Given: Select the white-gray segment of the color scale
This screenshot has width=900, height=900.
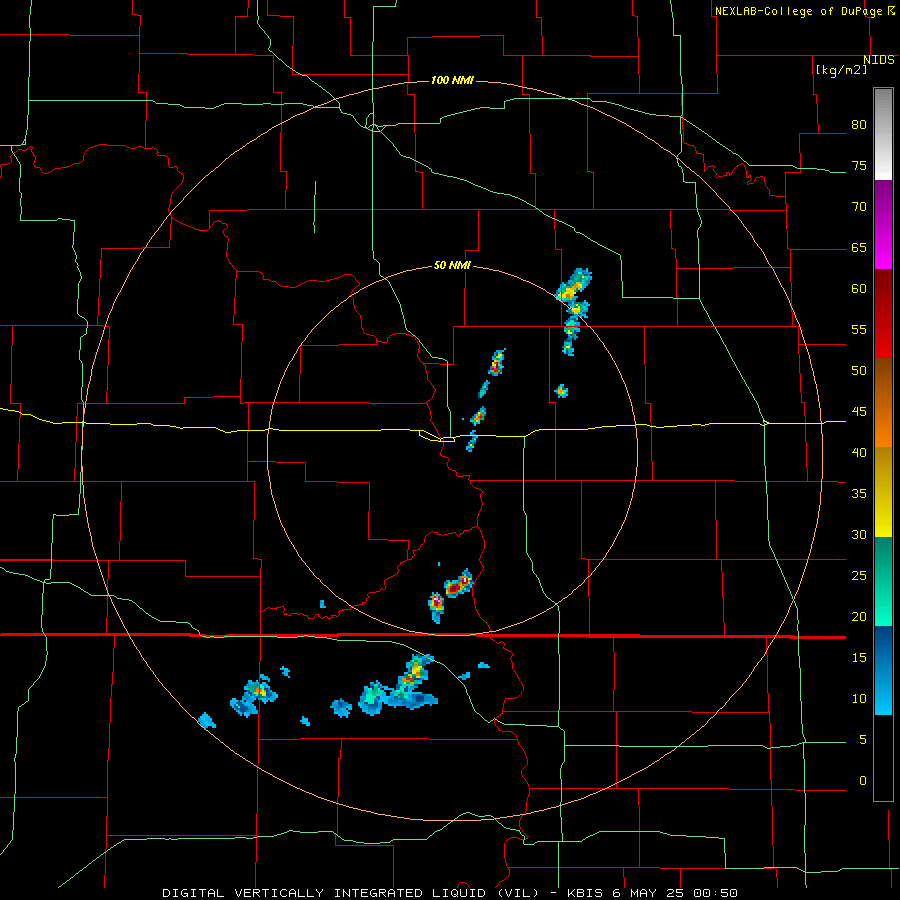Looking at the screenshot, I should click(x=883, y=134).
